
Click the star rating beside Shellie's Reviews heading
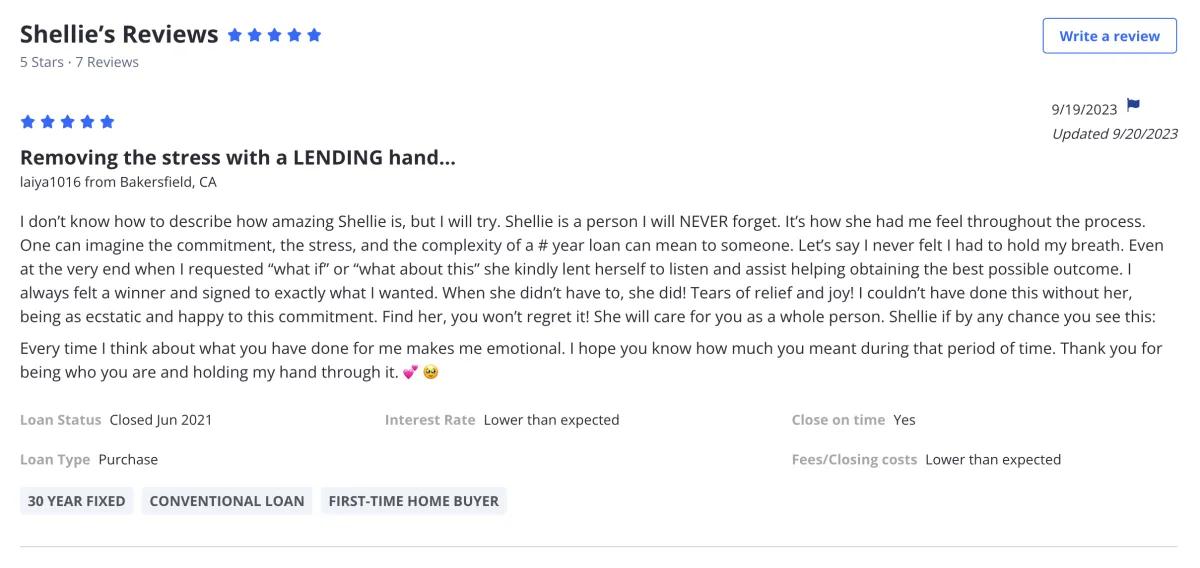[x=274, y=35]
